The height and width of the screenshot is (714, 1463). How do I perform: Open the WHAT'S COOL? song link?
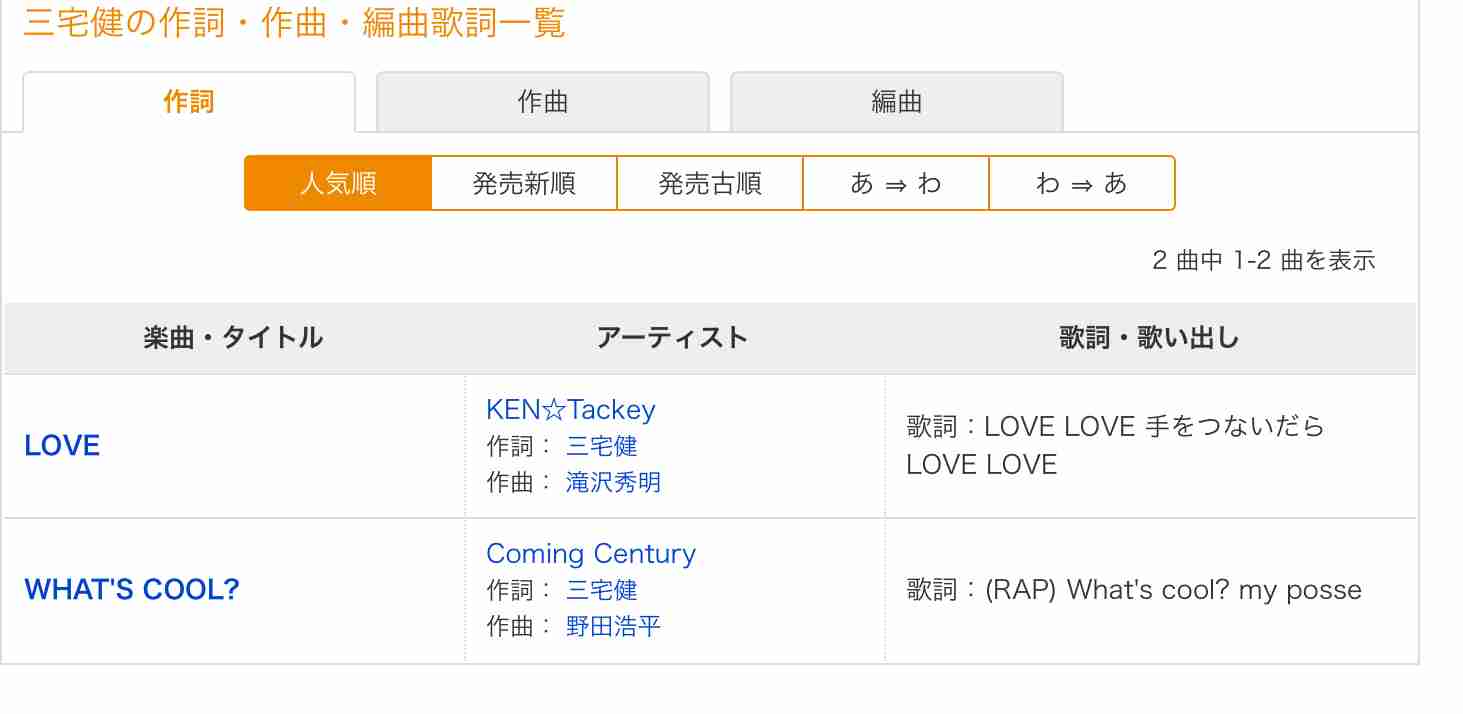[x=132, y=590]
